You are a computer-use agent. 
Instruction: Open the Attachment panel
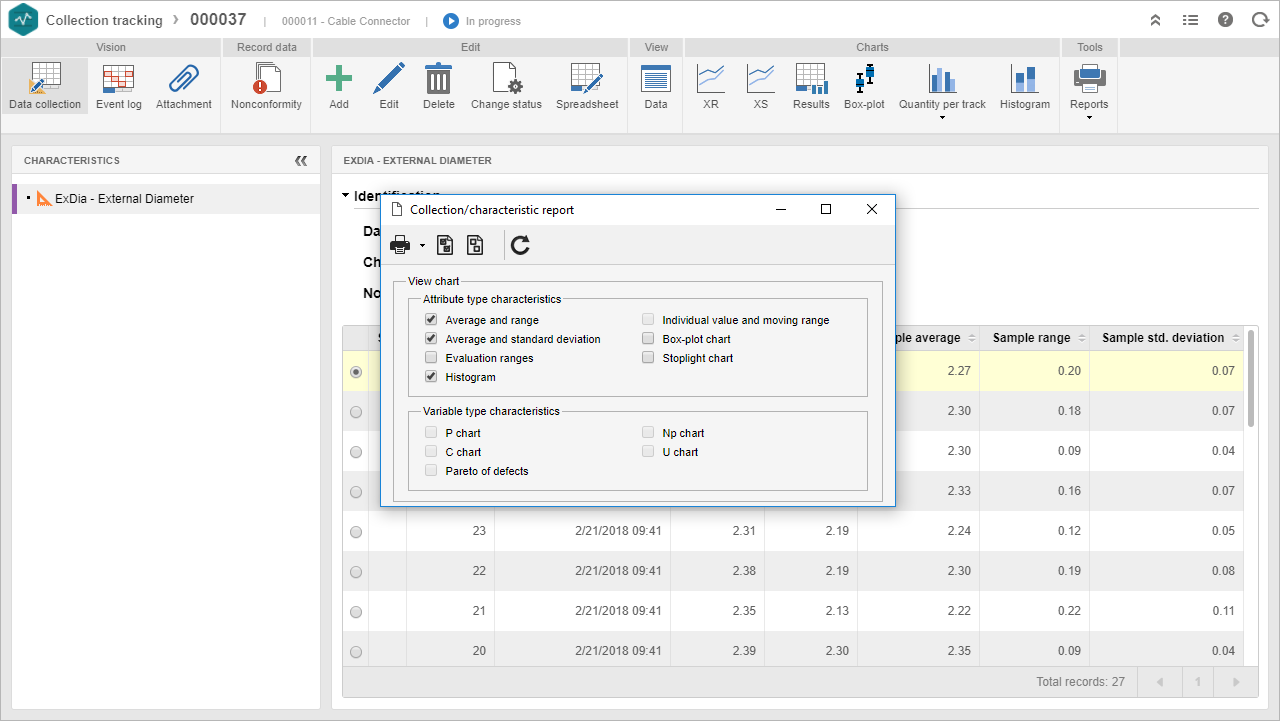(x=184, y=85)
